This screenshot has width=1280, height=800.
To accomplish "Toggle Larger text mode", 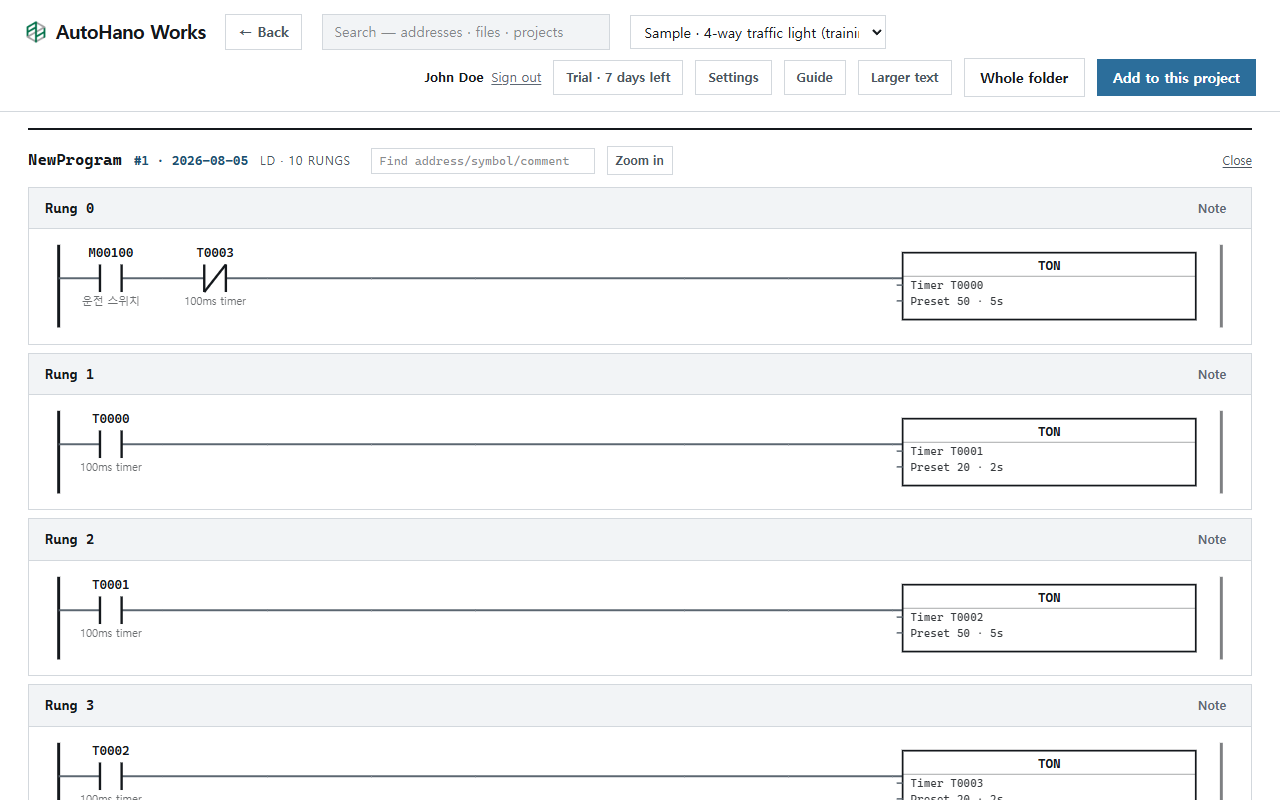I will [904, 78].
